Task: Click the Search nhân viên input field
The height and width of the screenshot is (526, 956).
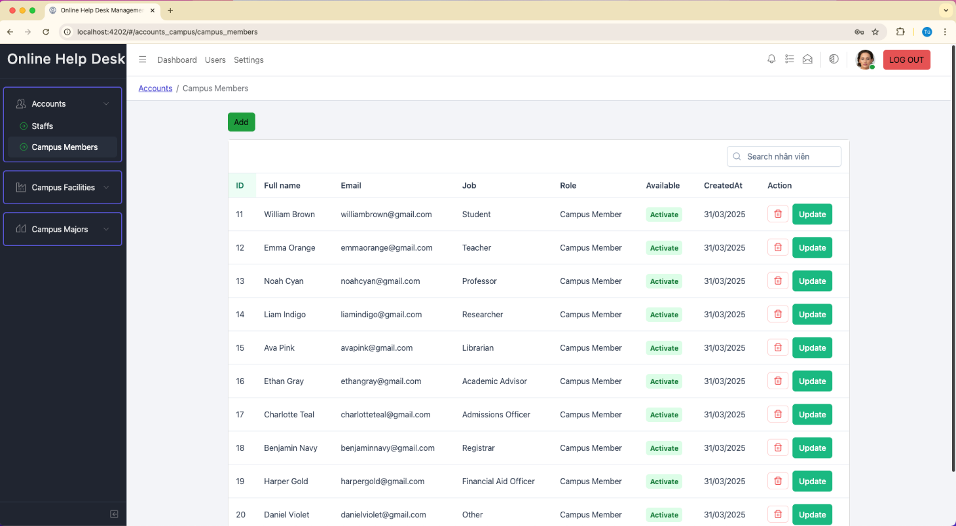Action: tap(784, 157)
